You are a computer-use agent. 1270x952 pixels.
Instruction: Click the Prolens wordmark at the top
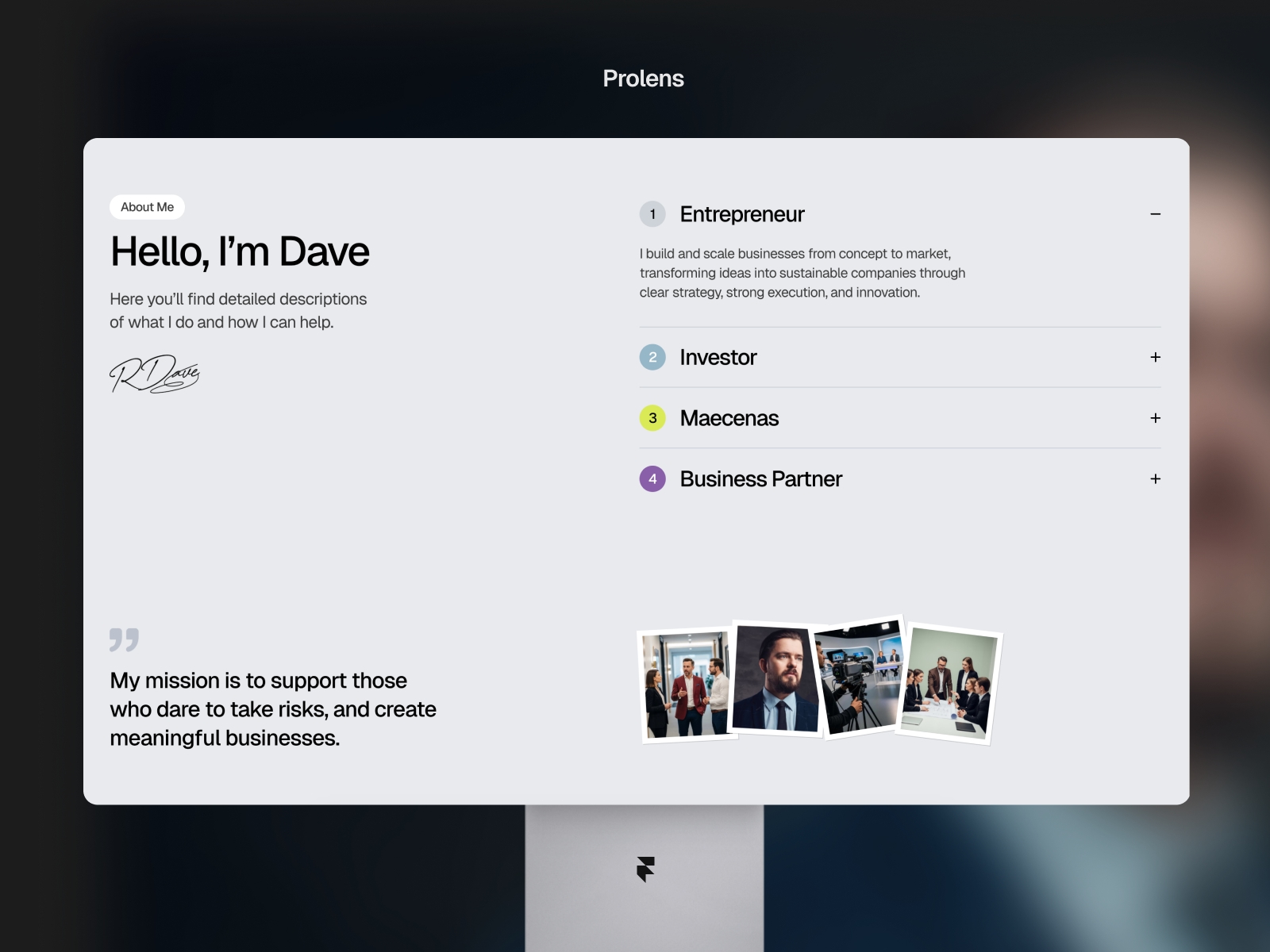pyautogui.click(x=642, y=79)
